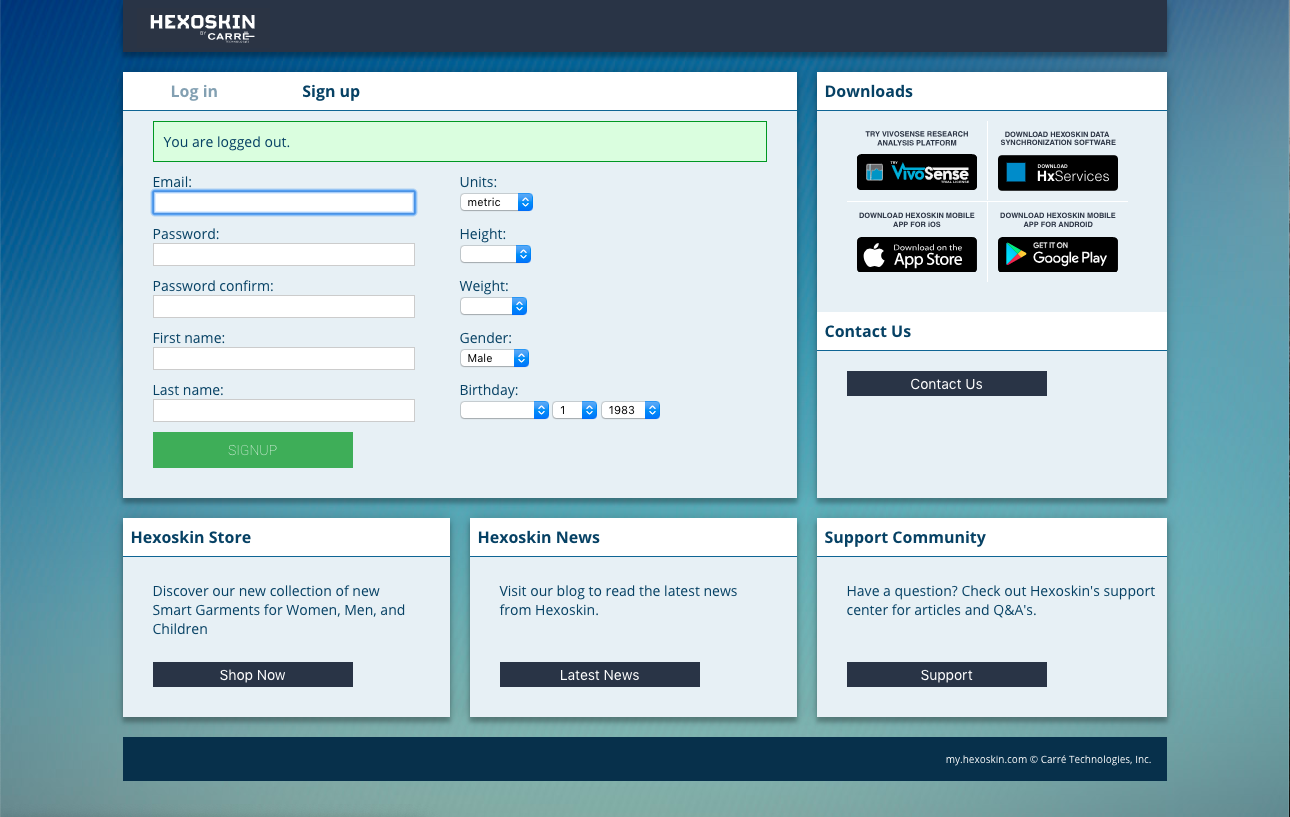Get the Android app on Google Play
The image size is (1290, 817).
[x=1057, y=254]
